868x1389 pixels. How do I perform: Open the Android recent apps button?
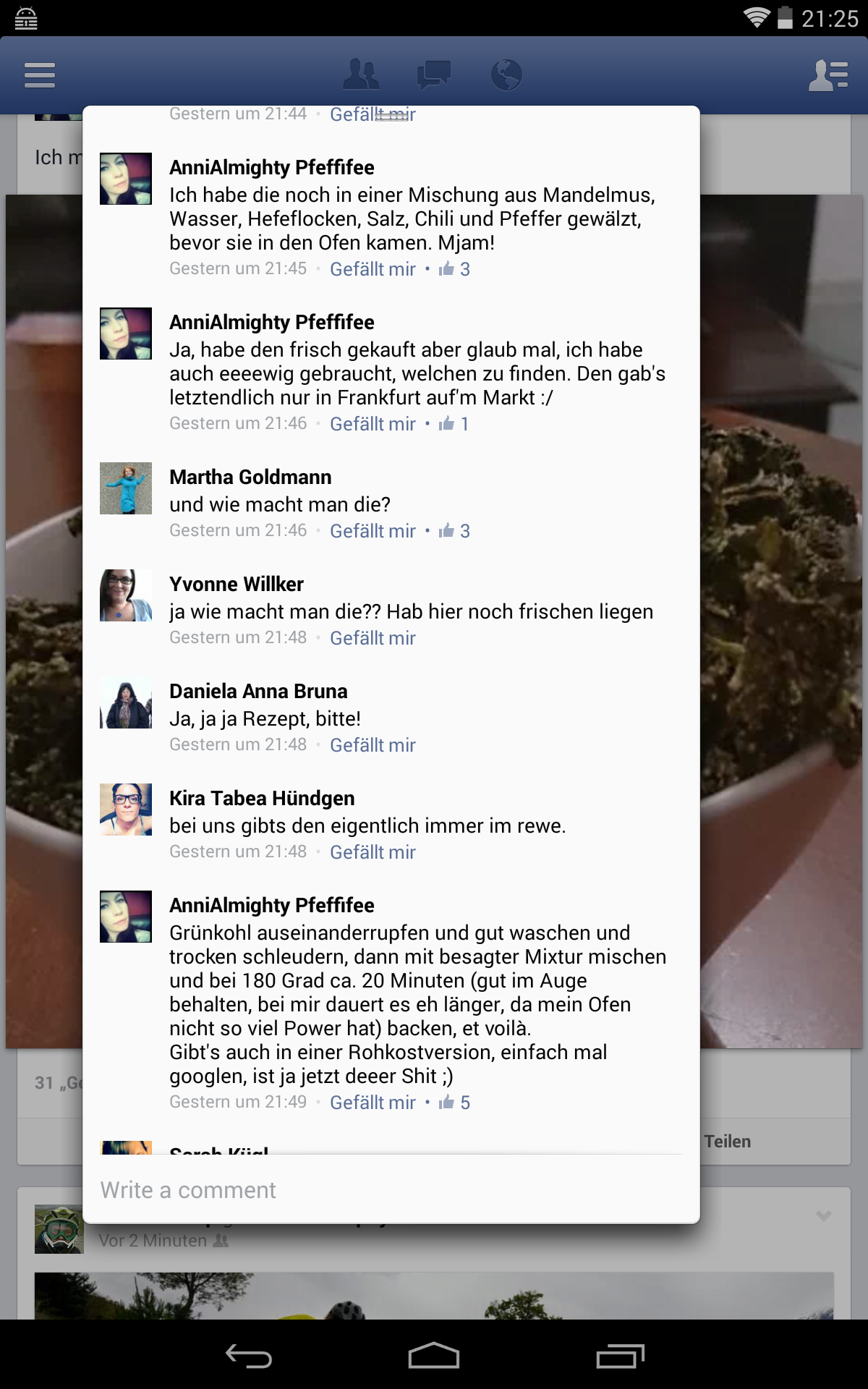[x=620, y=1356]
